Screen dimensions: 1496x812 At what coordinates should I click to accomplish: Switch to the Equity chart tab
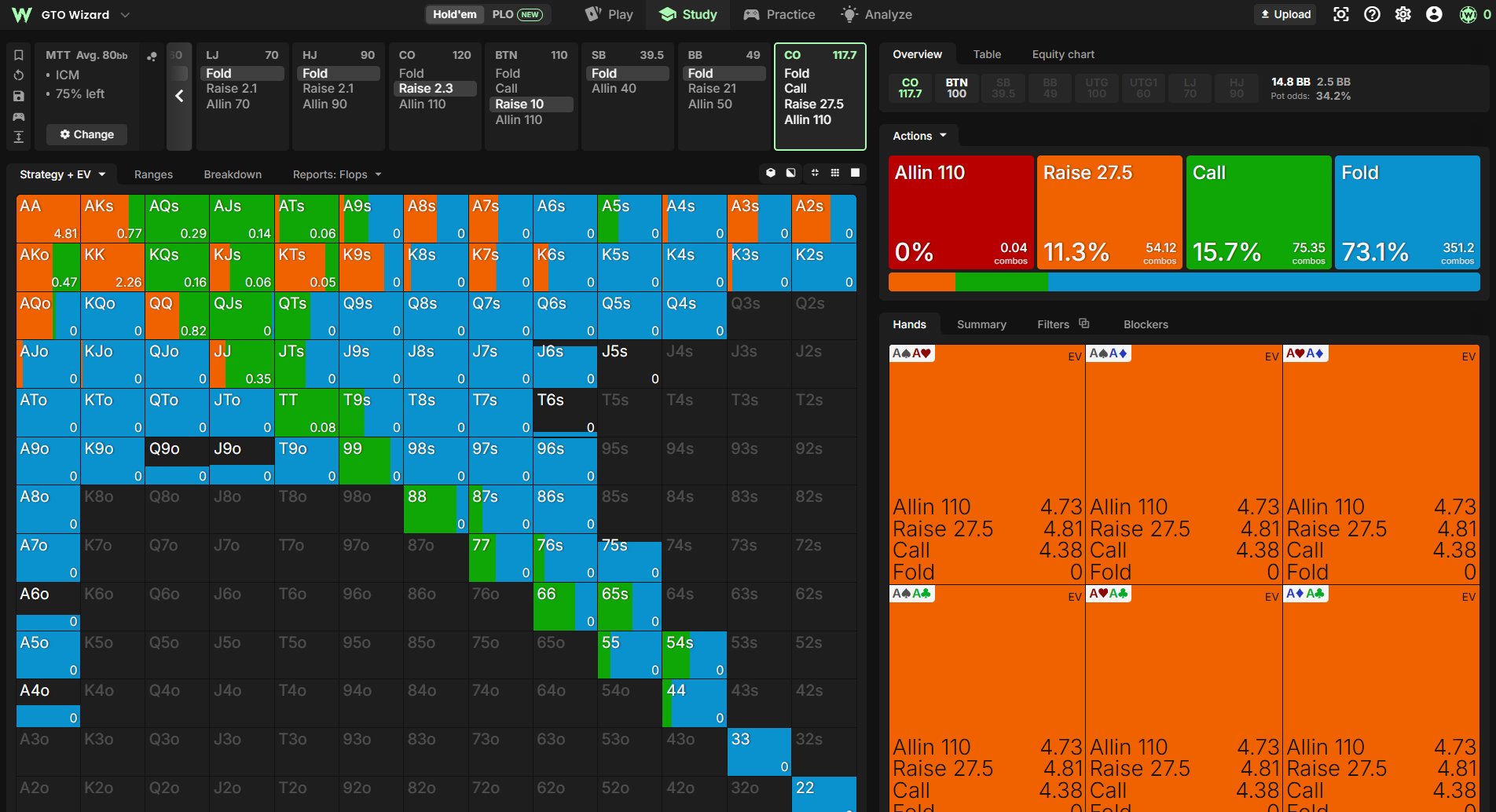(1063, 54)
